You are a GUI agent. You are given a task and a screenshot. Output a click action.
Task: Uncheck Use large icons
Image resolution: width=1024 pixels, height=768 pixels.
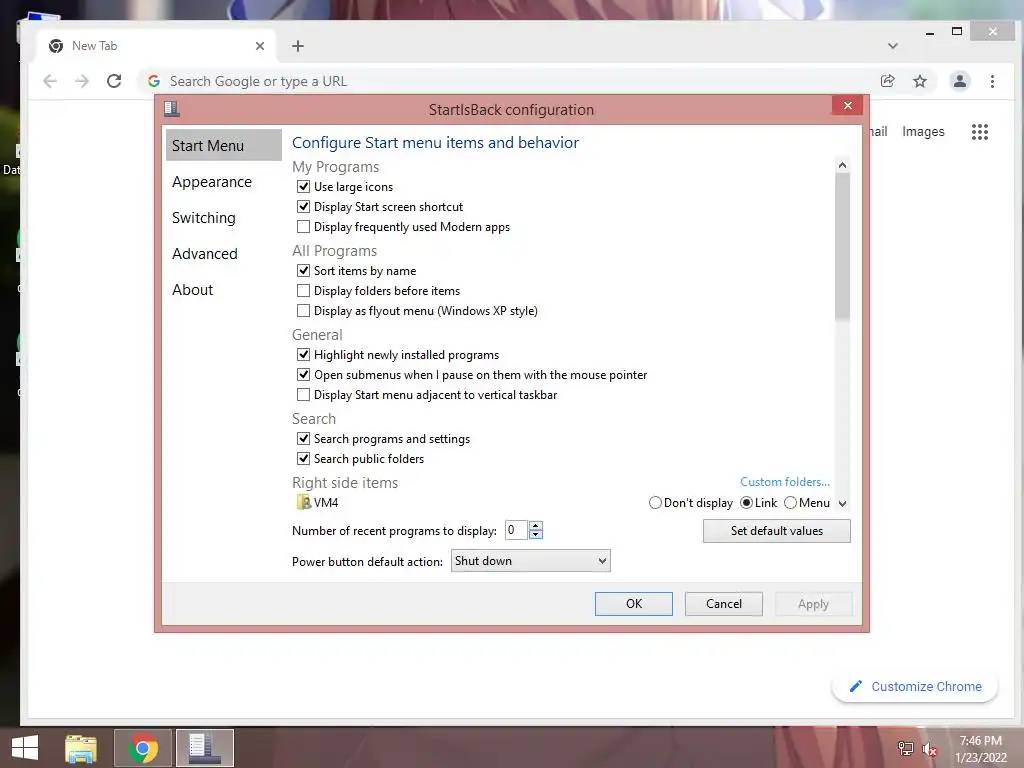303,187
